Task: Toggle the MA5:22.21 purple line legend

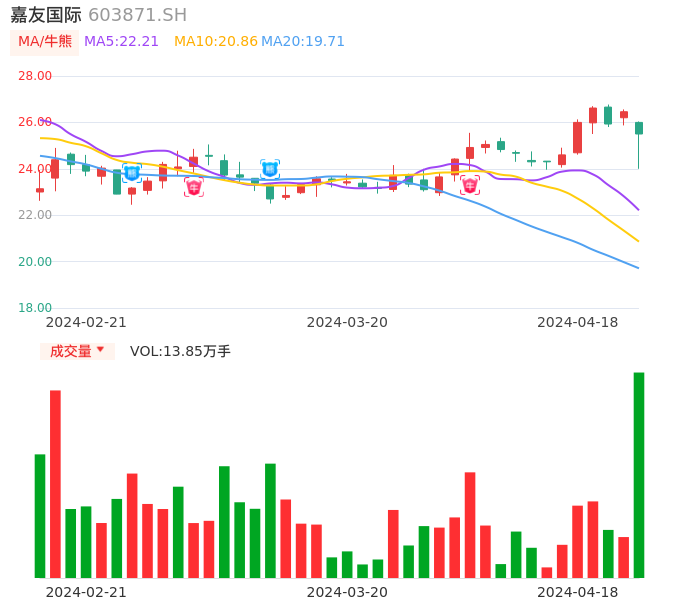Action: click(x=121, y=41)
